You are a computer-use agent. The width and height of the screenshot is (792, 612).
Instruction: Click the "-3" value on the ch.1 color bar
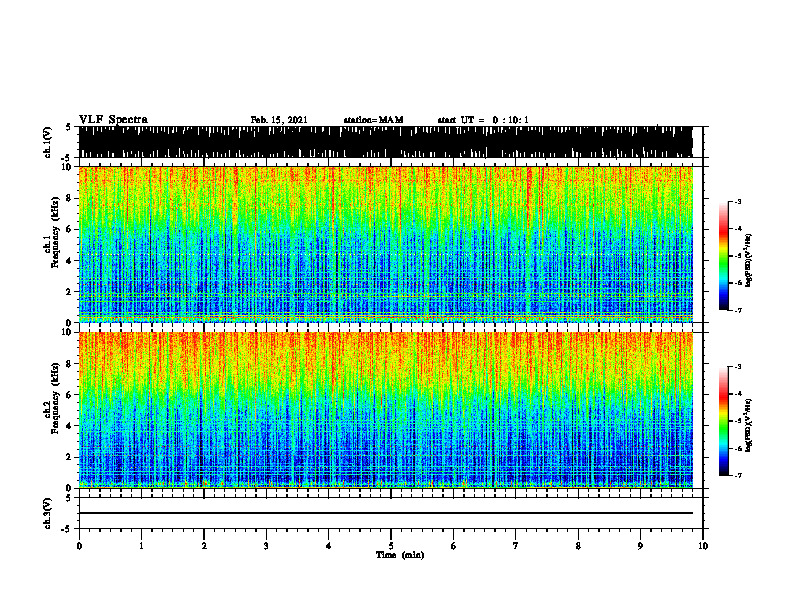(x=738, y=202)
